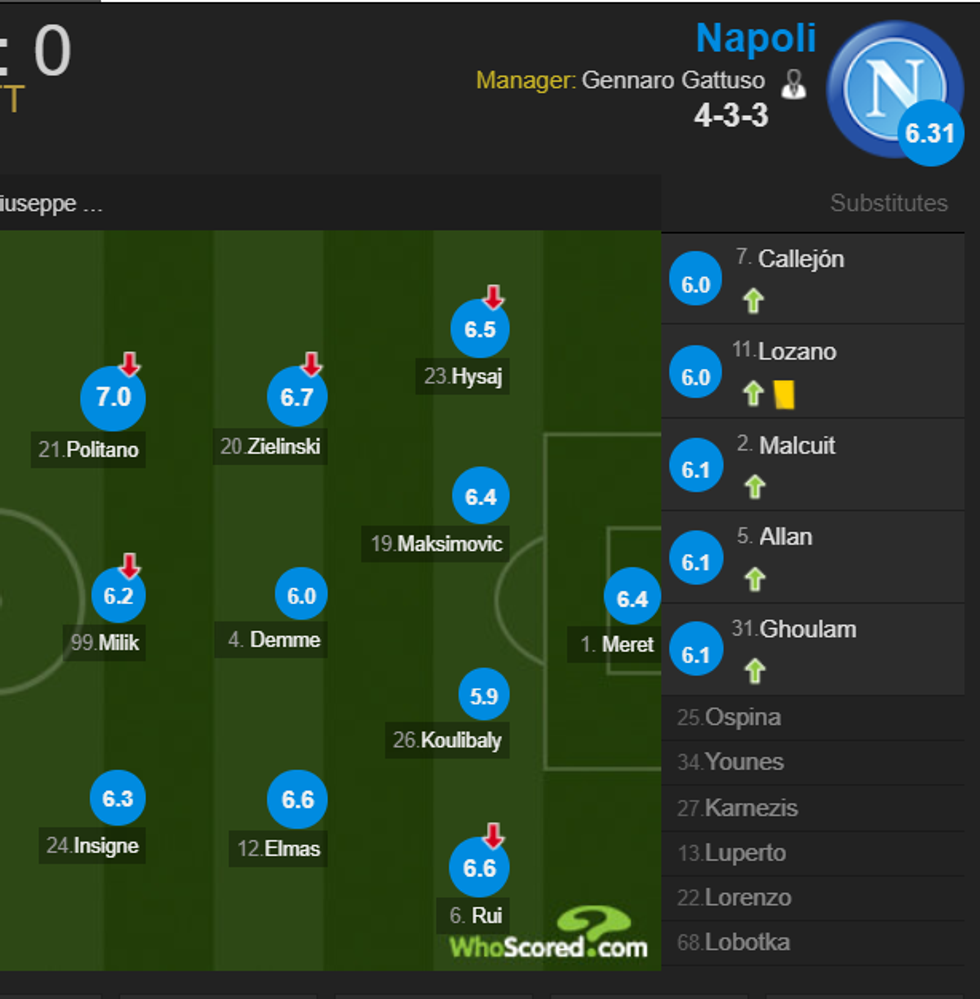The width and height of the screenshot is (980, 999).
Task: Open Gennaro Gattuso's manager page
Action: tap(672, 80)
